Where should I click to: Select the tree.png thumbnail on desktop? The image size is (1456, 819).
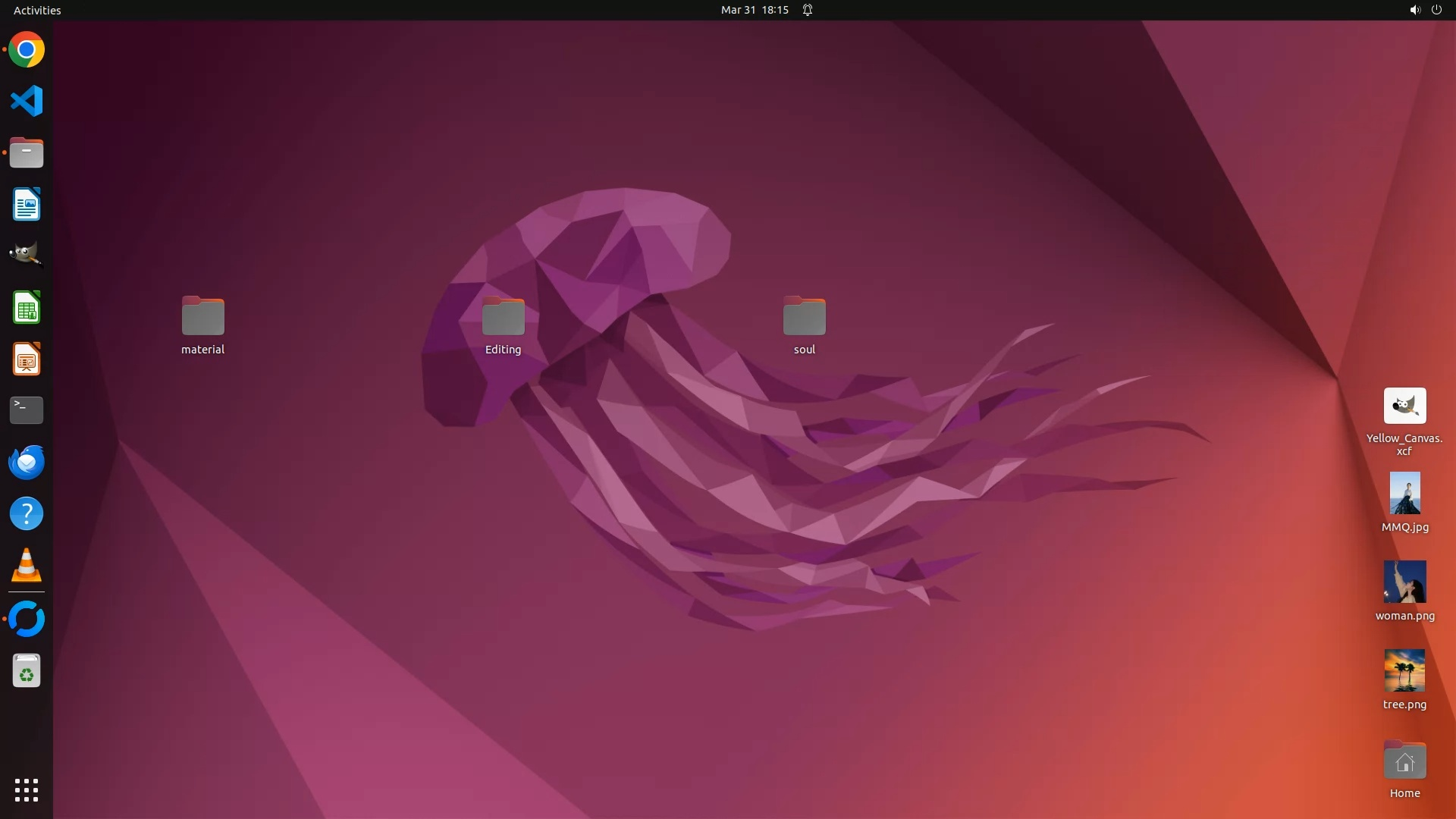(x=1404, y=671)
